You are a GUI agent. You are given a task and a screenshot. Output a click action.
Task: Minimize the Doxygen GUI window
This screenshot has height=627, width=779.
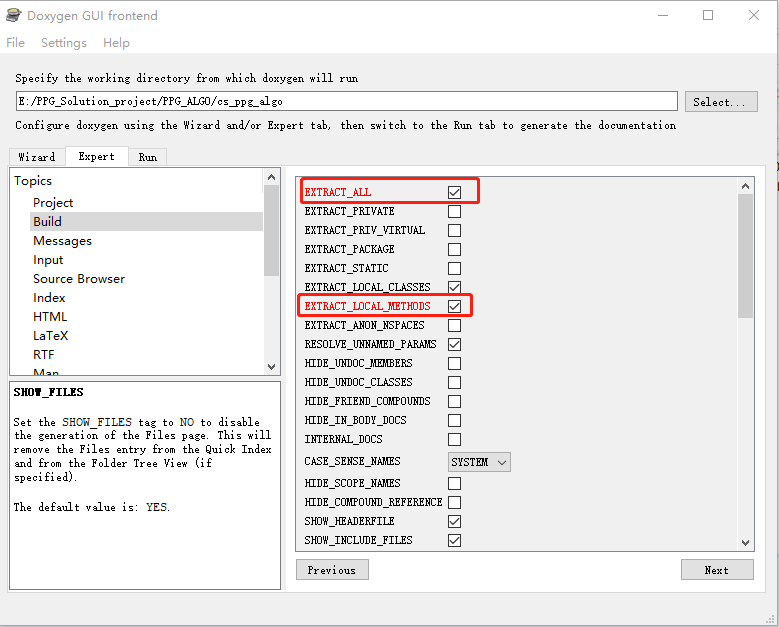coord(663,15)
